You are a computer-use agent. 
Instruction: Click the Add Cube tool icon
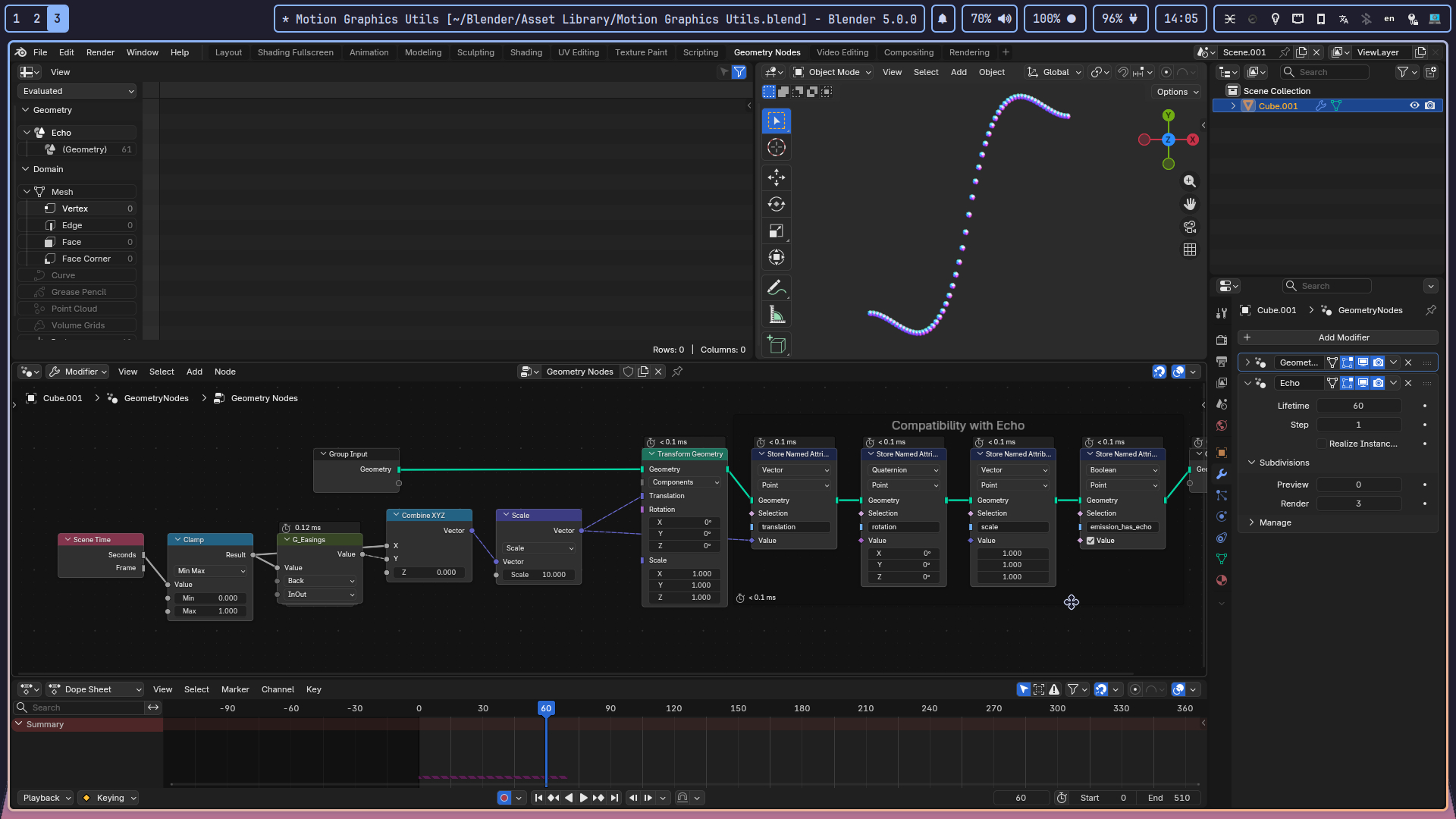[x=776, y=345]
